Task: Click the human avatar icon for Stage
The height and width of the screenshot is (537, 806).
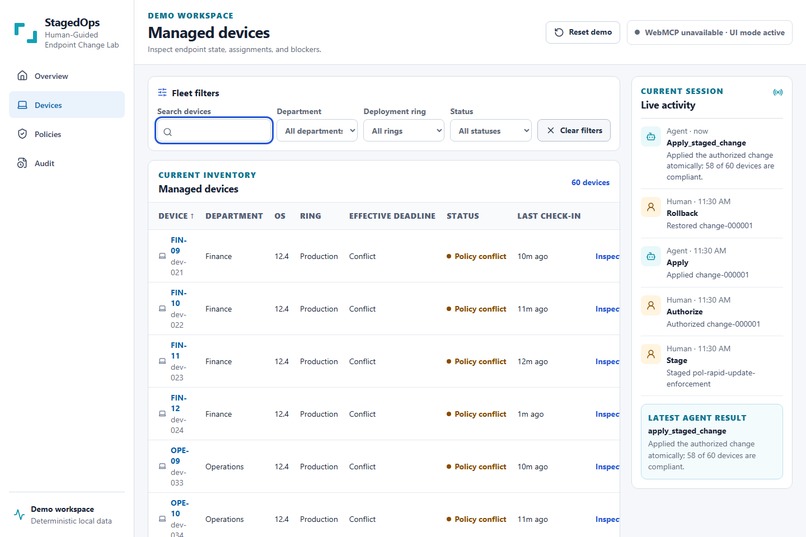Action: tap(651, 355)
